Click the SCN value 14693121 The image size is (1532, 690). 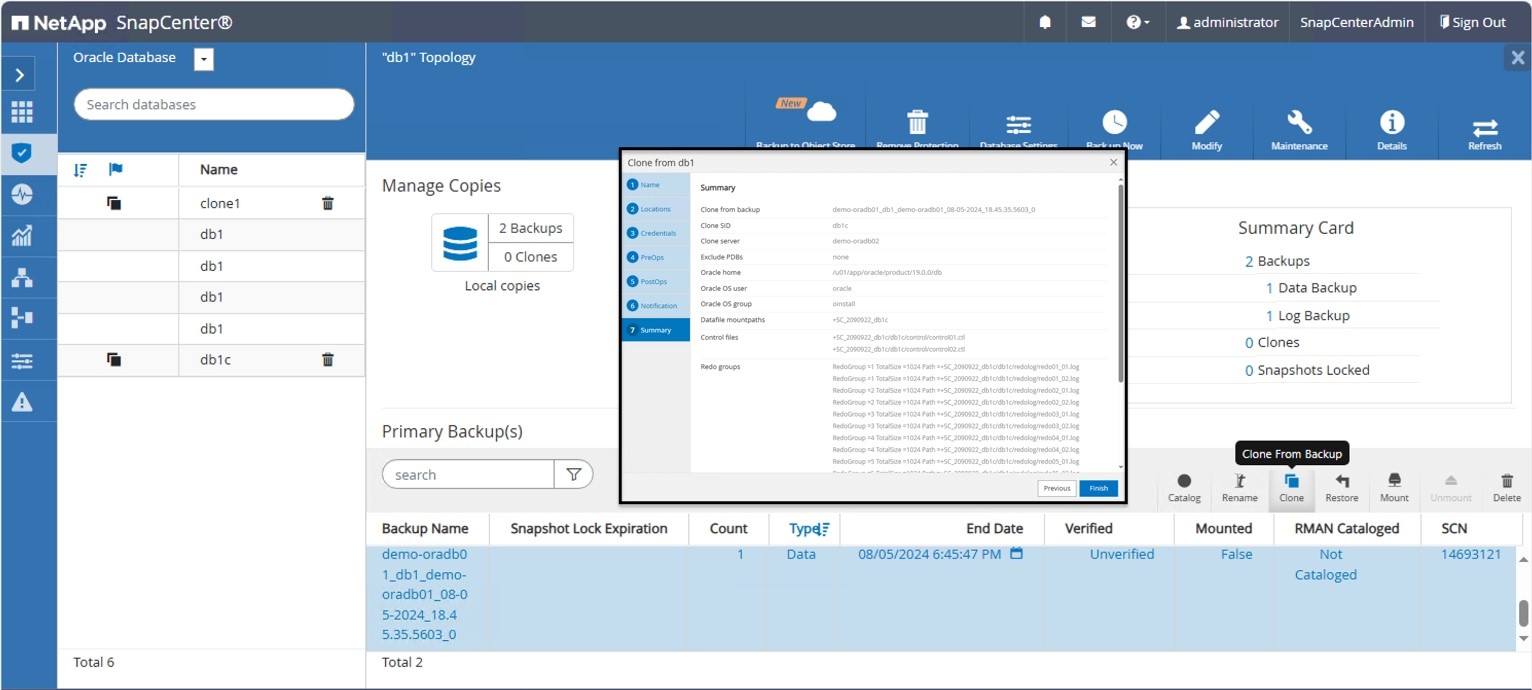(x=1471, y=554)
